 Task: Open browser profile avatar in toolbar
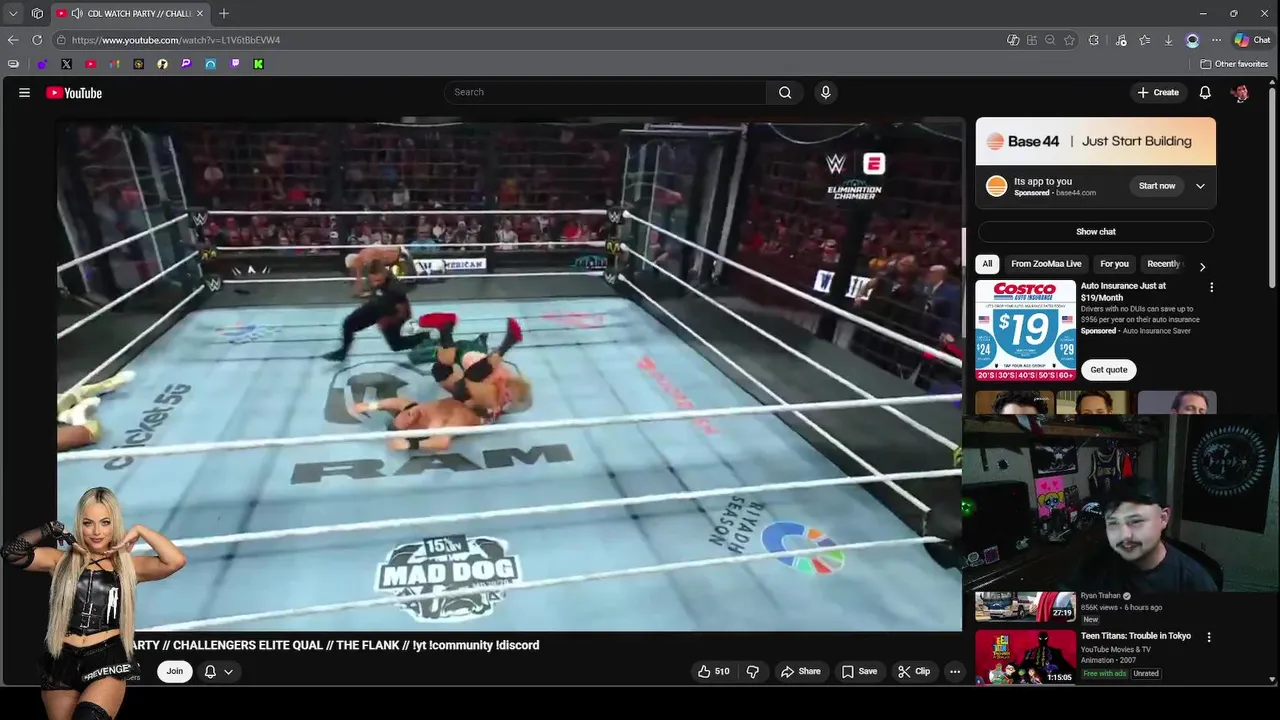click(x=1193, y=40)
